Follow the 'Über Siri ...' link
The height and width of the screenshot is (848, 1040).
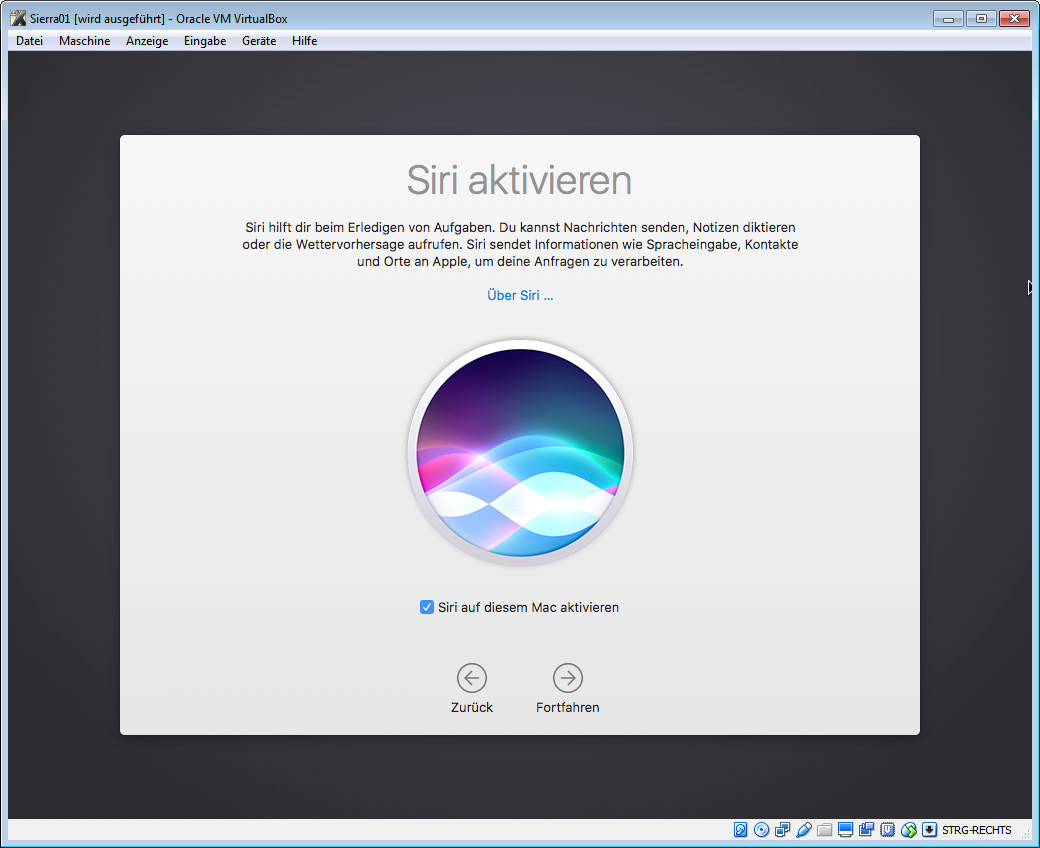pyautogui.click(x=520, y=296)
